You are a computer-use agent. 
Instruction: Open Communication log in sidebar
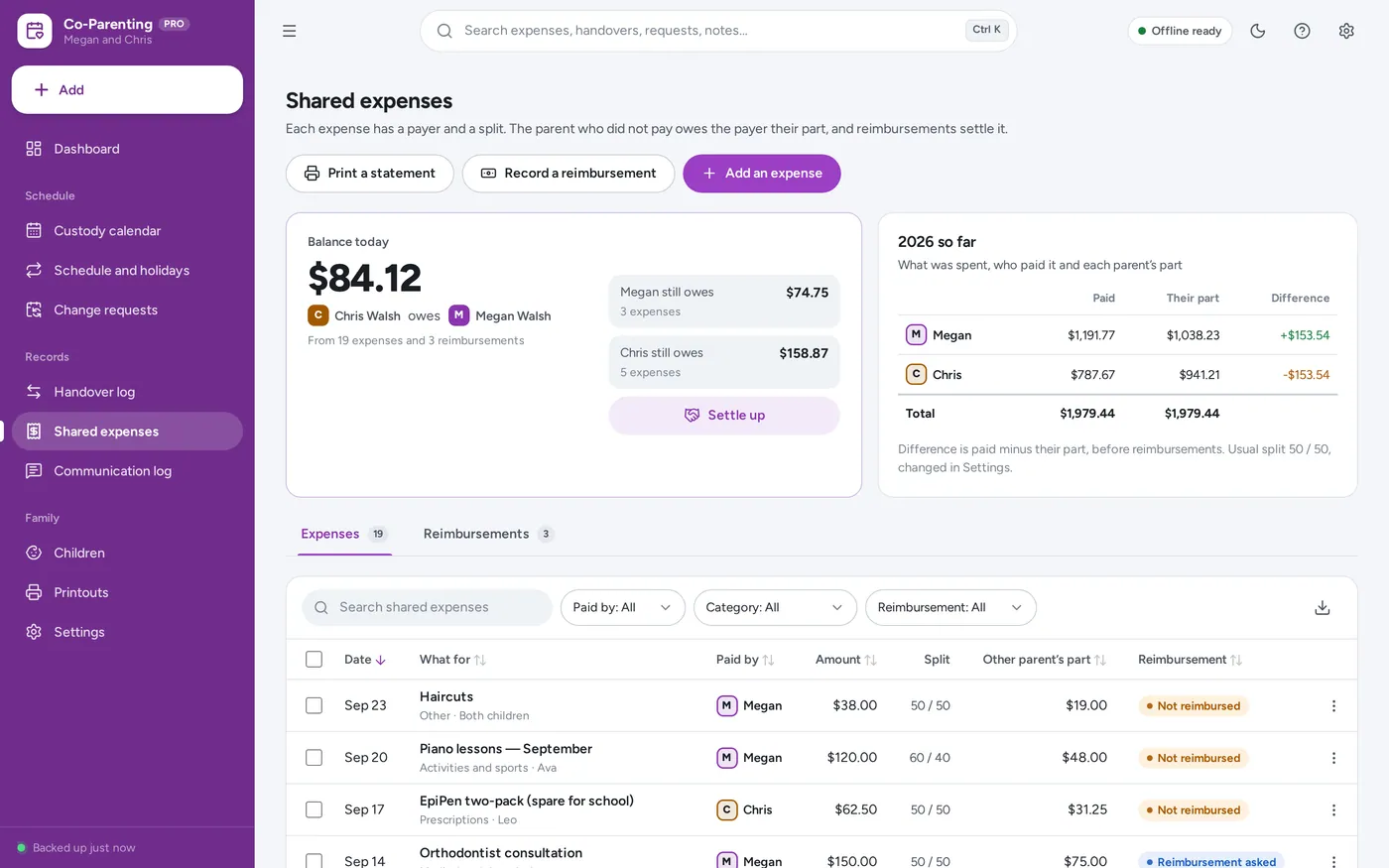[x=127, y=471]
